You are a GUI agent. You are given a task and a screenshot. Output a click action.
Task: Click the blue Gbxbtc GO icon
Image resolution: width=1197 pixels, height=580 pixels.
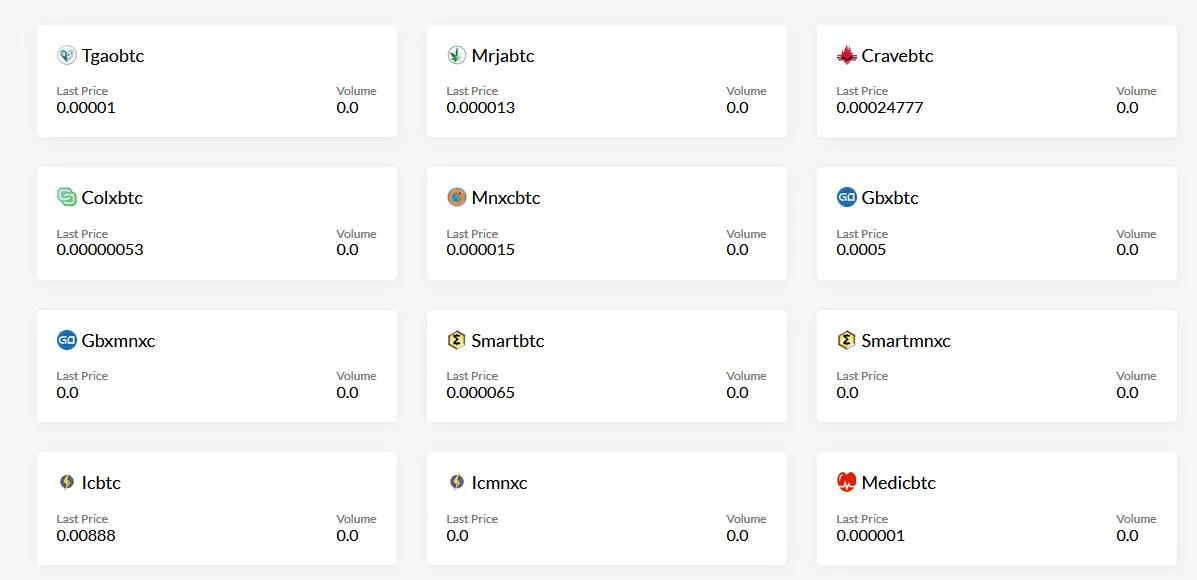847,198
